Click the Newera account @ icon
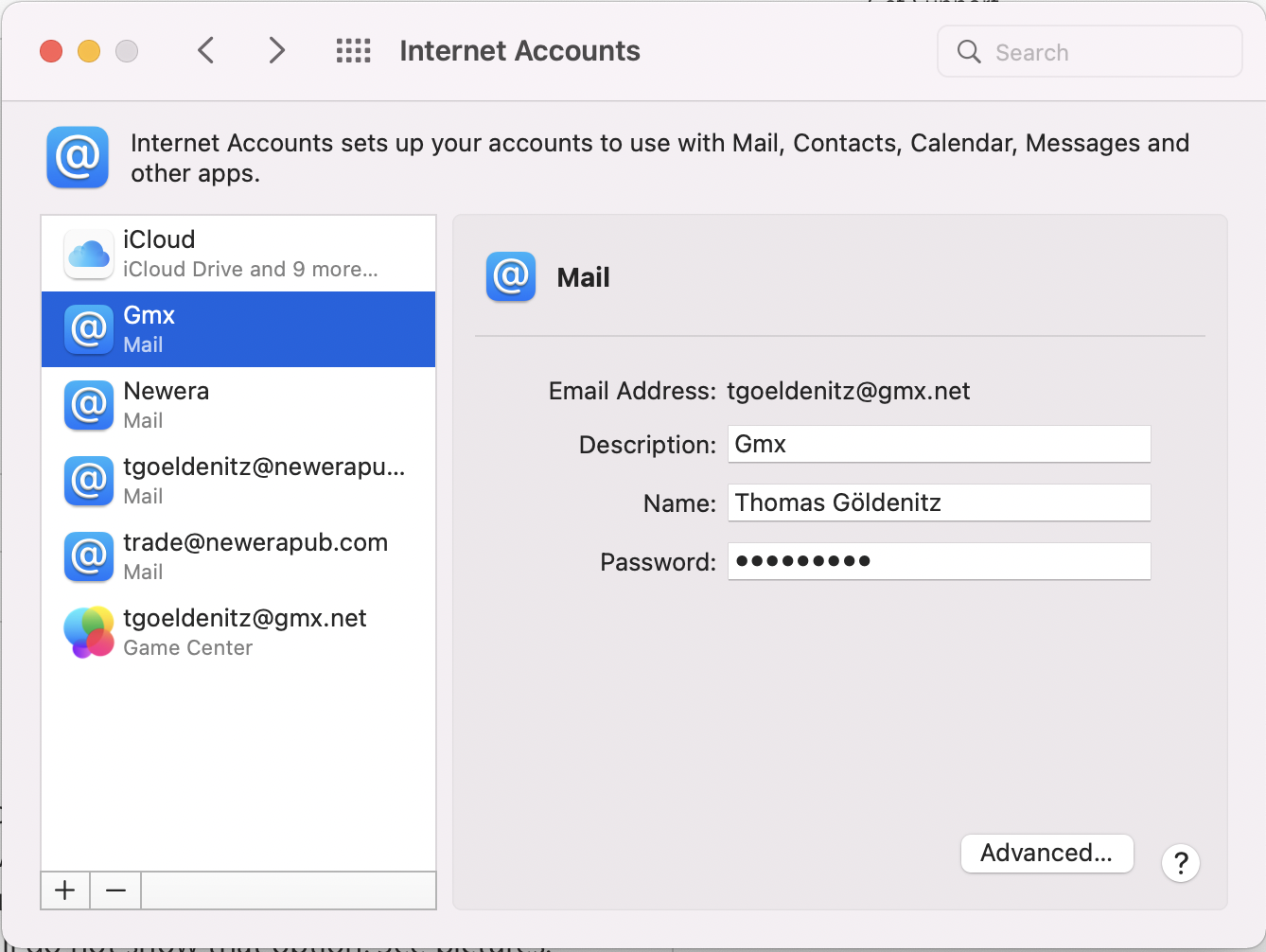The width and height of the screenshot is (1266, 952). pos(89,405)
